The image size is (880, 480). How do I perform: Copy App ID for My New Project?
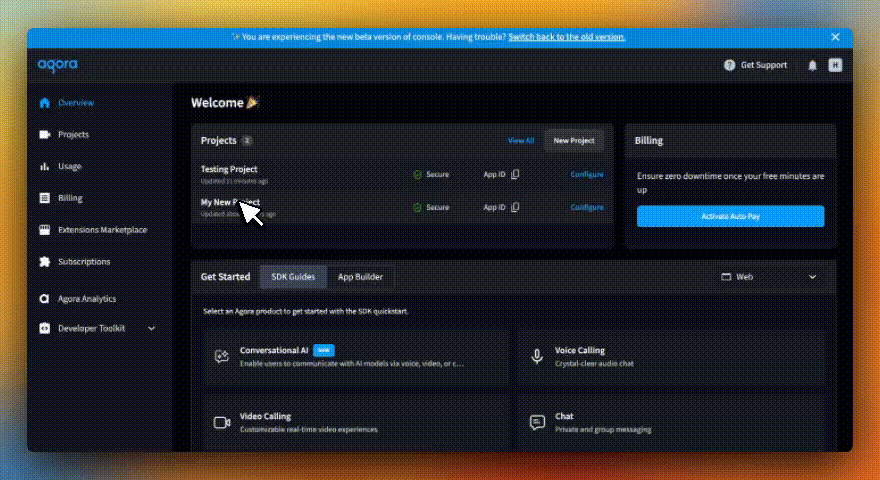pos(515,208)
